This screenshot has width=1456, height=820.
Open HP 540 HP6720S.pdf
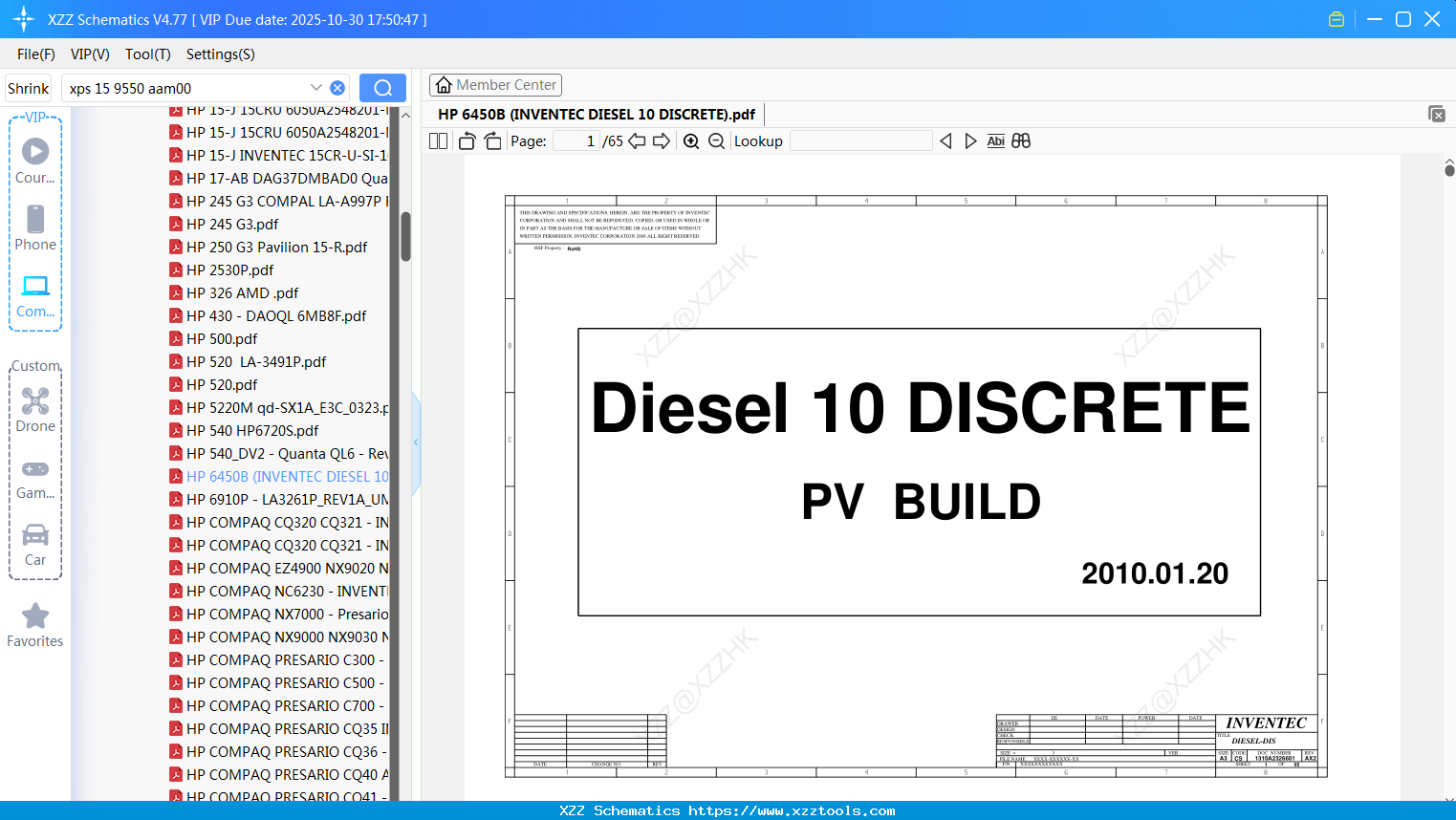pyautogui.click(x=252, y=431)
